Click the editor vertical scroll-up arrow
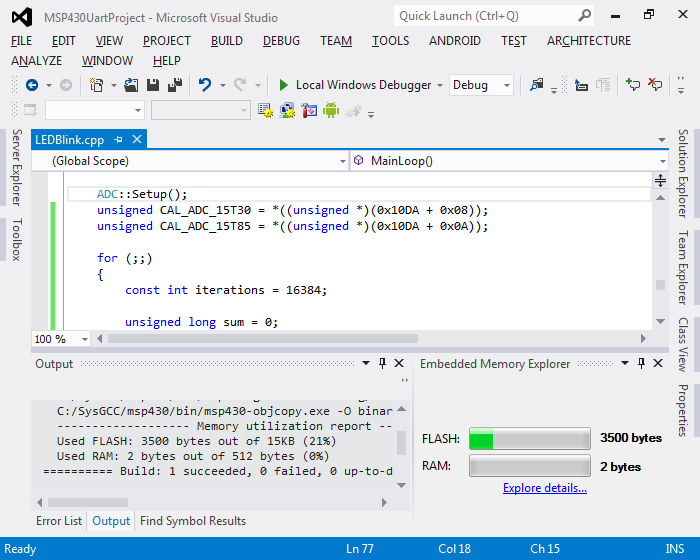This screenshot has width=700, height=560. pyautogui.click(x=661, y=198)
